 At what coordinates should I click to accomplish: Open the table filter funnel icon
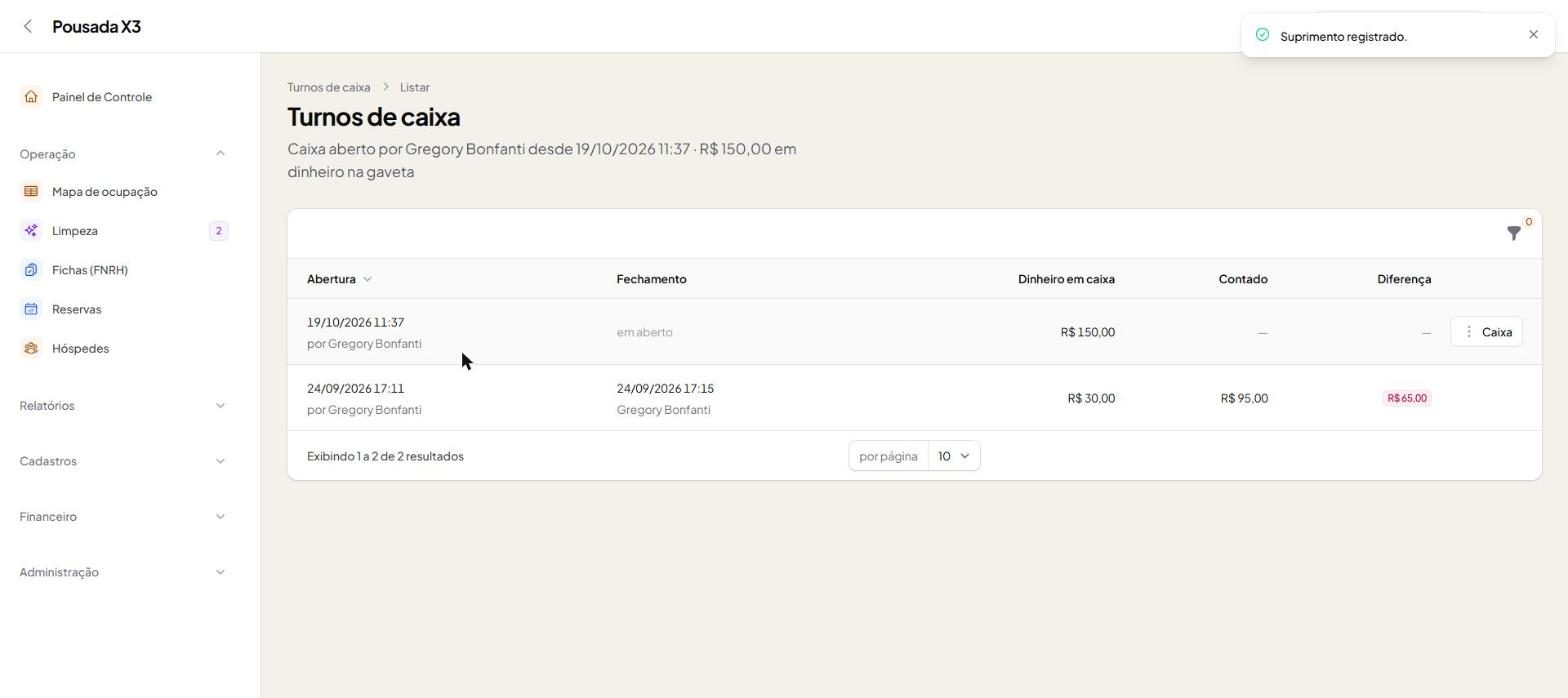pos(1514,233)
